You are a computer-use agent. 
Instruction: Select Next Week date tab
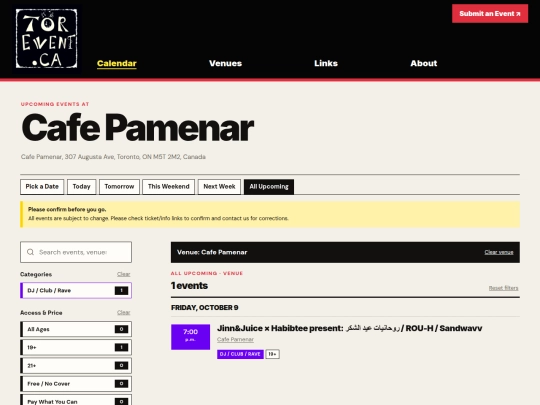click(219, 187)
